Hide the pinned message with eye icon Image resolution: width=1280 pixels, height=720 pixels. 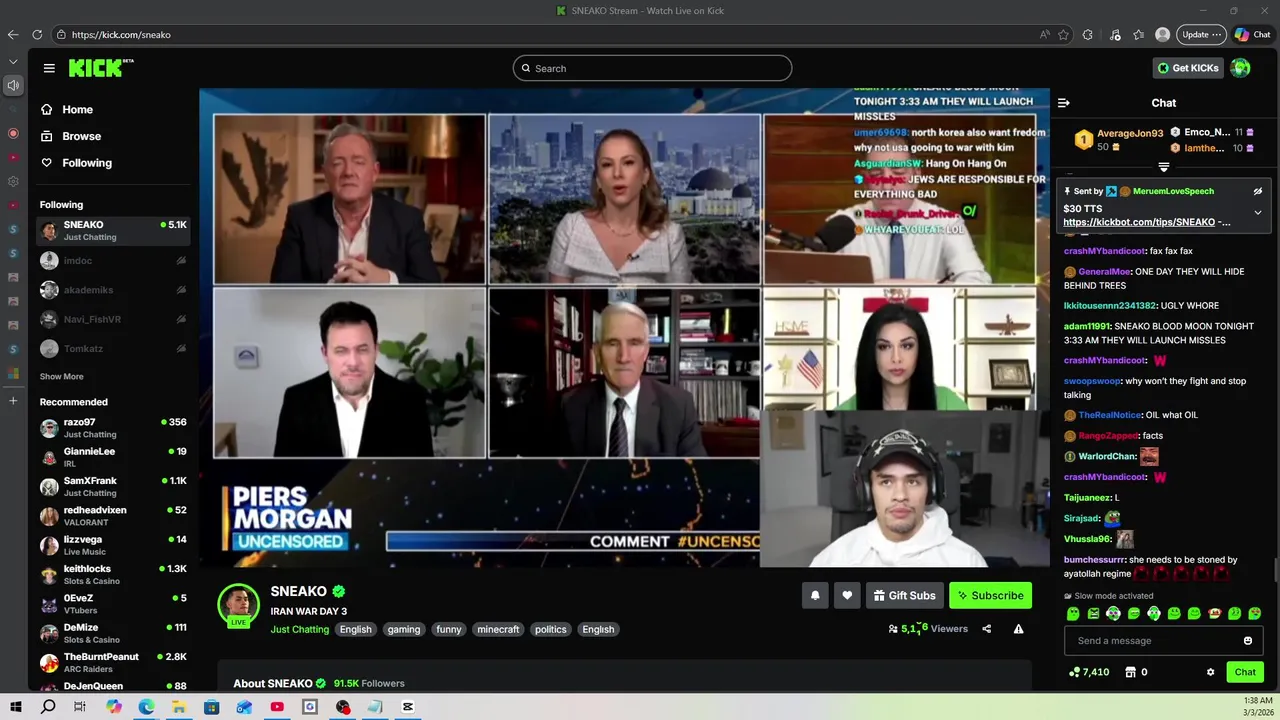point(1258,191)
